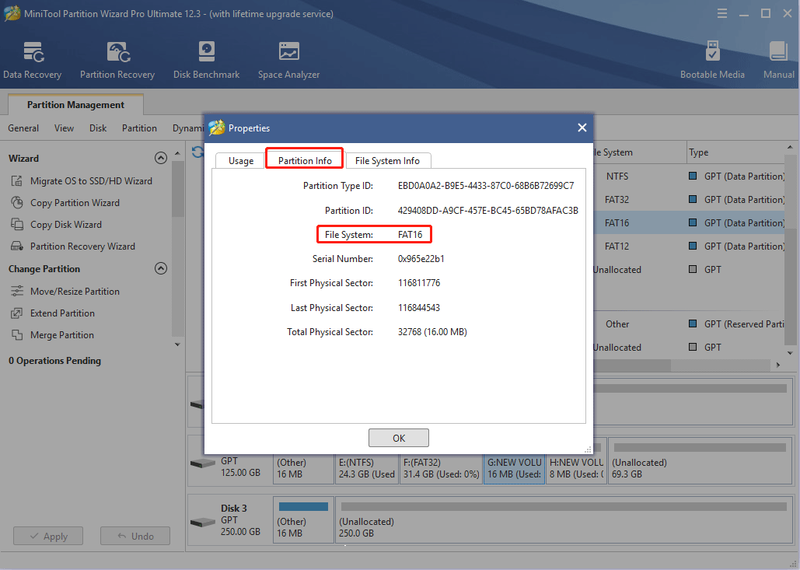
Task: Switch to the File System Info tab
Action: point(388,161)
